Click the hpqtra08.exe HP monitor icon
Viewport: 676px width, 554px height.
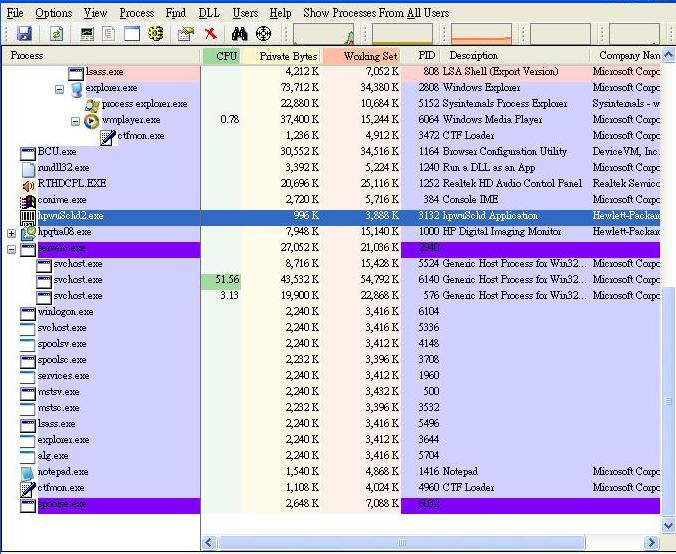[x=28, y=233]
